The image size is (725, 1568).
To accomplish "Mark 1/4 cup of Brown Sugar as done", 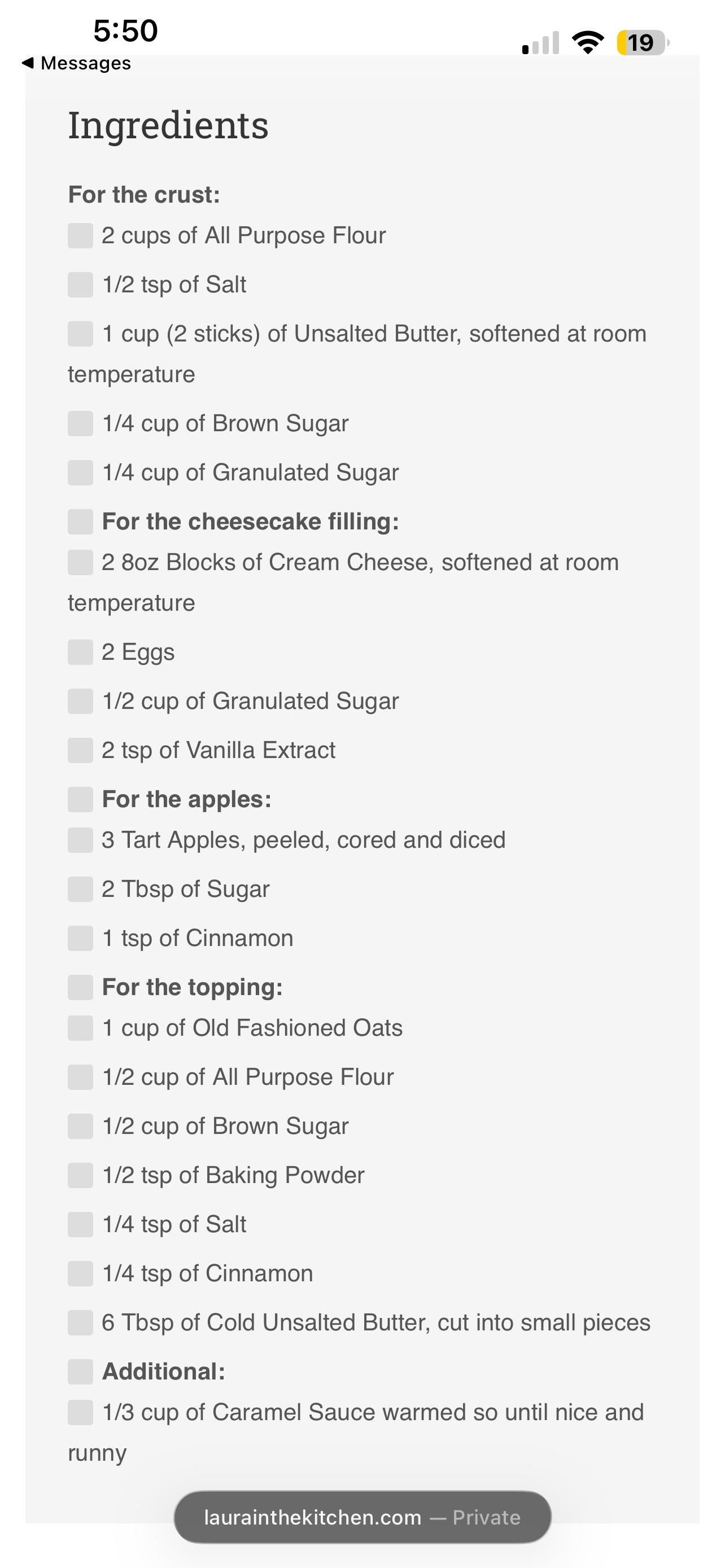I will pyautogui.click(x=80, y=424).
